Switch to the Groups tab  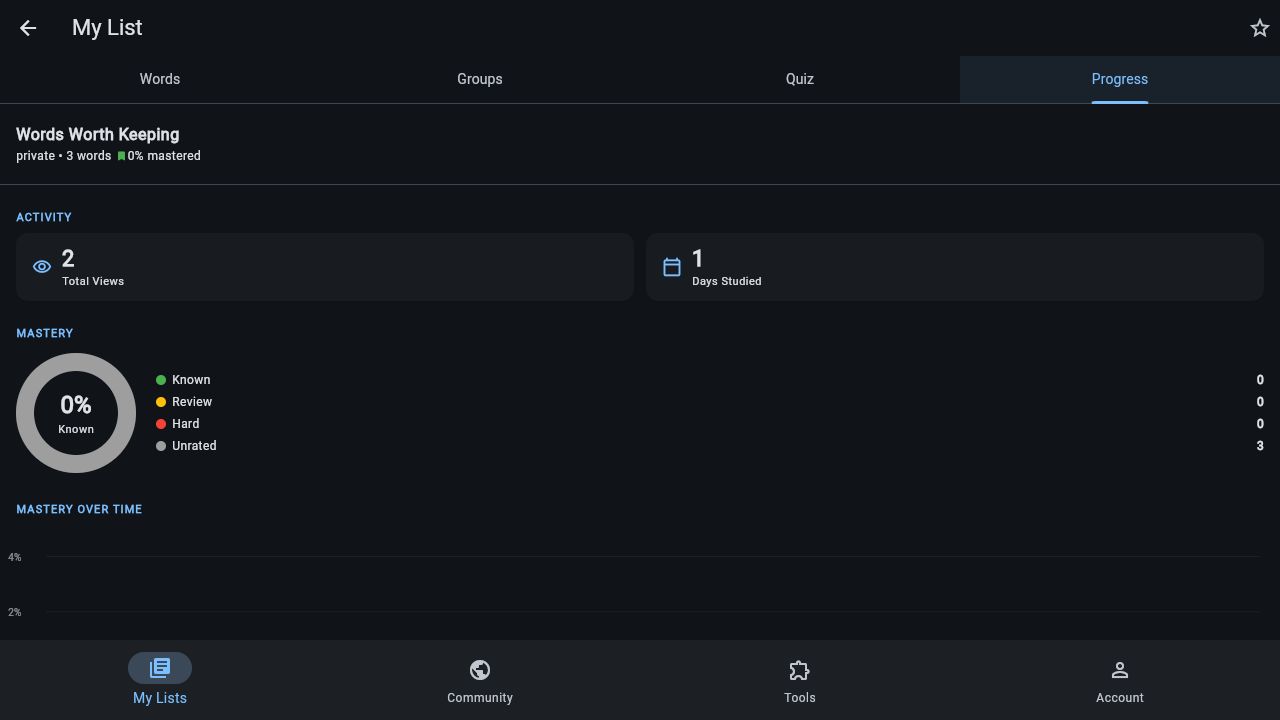[x=480, y=79]
